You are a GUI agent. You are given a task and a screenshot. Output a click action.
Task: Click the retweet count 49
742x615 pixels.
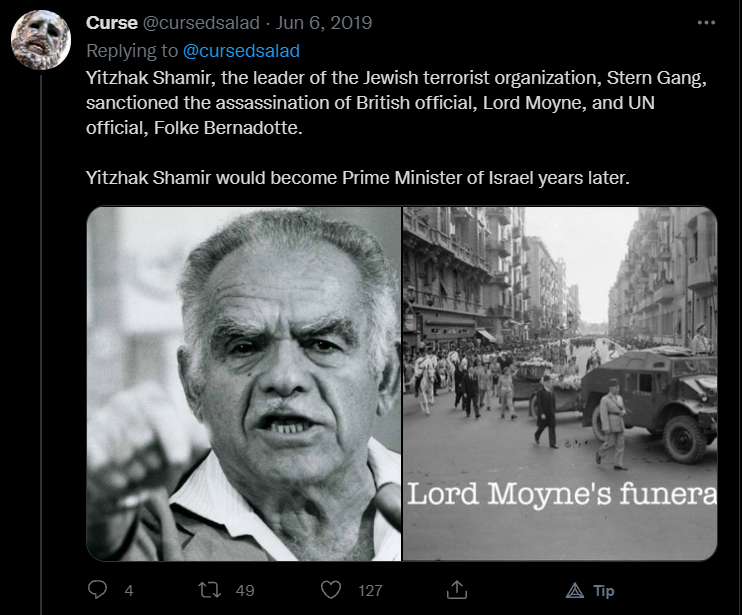pyautogui.click(x=245, y=590)
